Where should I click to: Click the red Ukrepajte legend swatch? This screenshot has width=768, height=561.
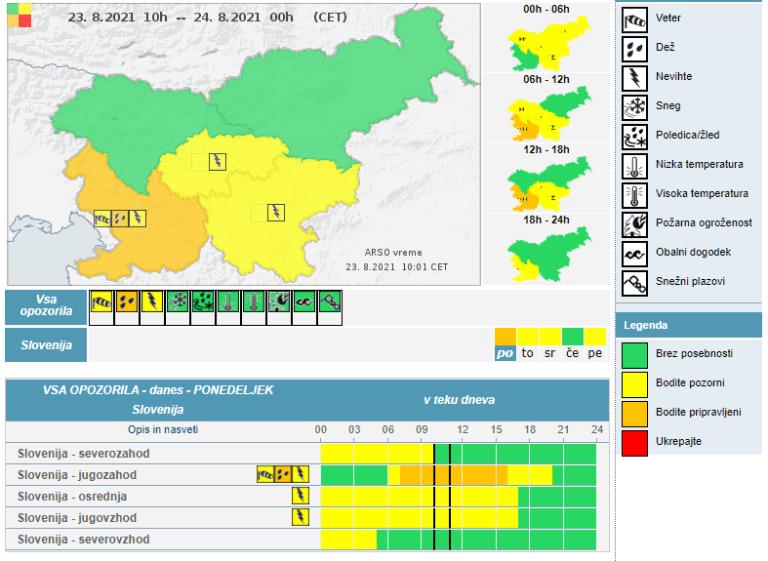coord(634,439)
